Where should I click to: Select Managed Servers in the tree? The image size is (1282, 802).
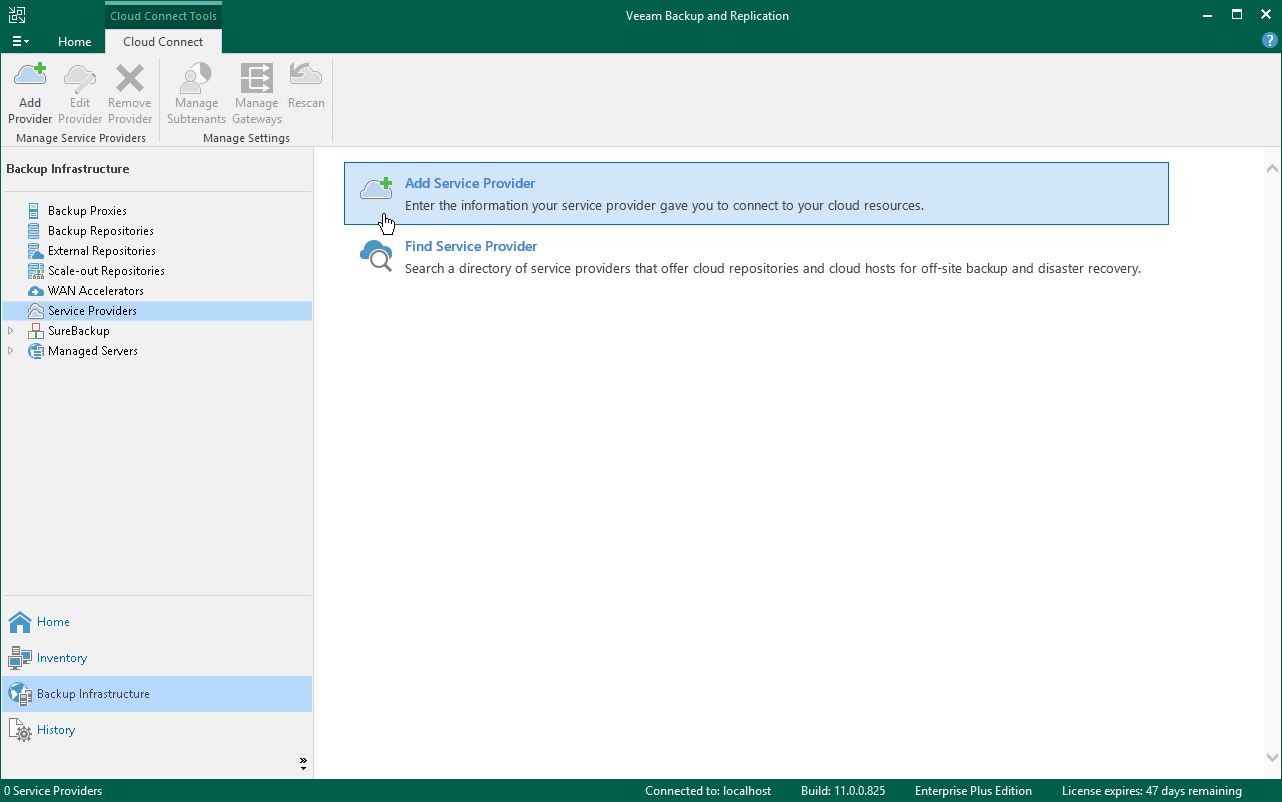pyautogui.click(x=93, y=351)
